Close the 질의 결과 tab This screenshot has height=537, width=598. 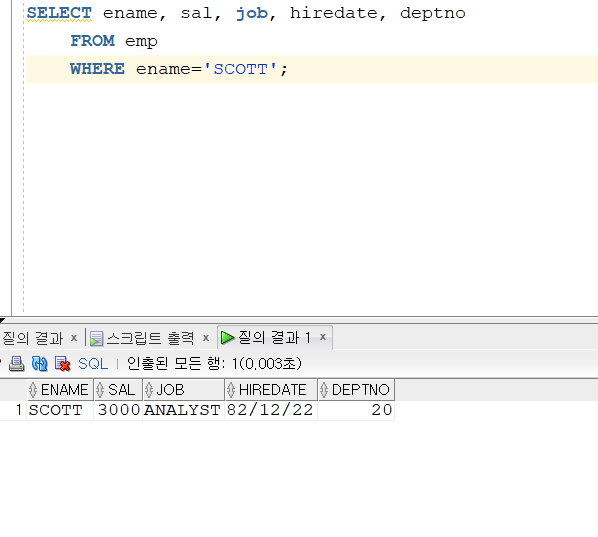pyautogui.click(x=74, y=338)
